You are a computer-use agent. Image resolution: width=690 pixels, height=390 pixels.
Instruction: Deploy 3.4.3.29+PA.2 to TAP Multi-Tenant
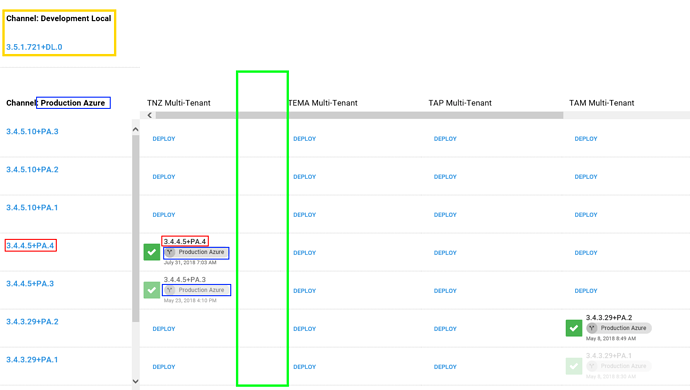(x=445, y=329)
